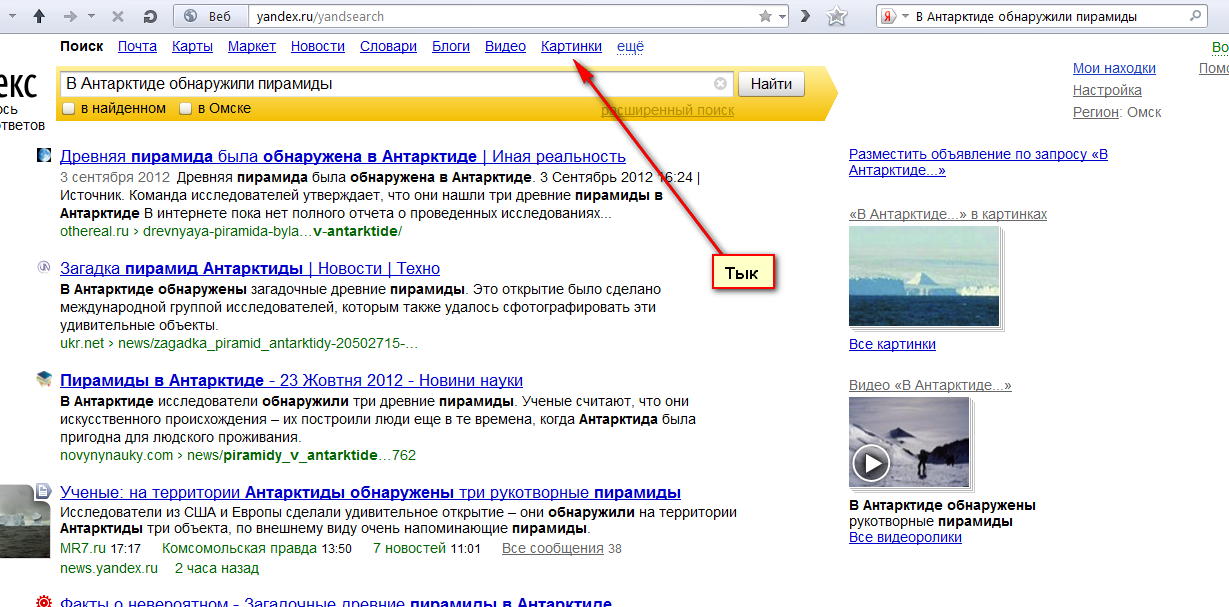
Task: Open result Древняя пирамида была обнаружена в Антарктиде
Action: (x=343, y=156)
